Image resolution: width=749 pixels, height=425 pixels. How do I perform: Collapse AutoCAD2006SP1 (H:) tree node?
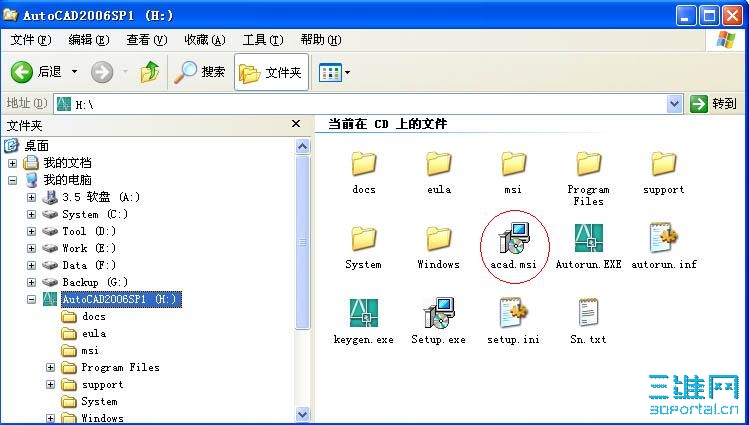tap(32, 299)
